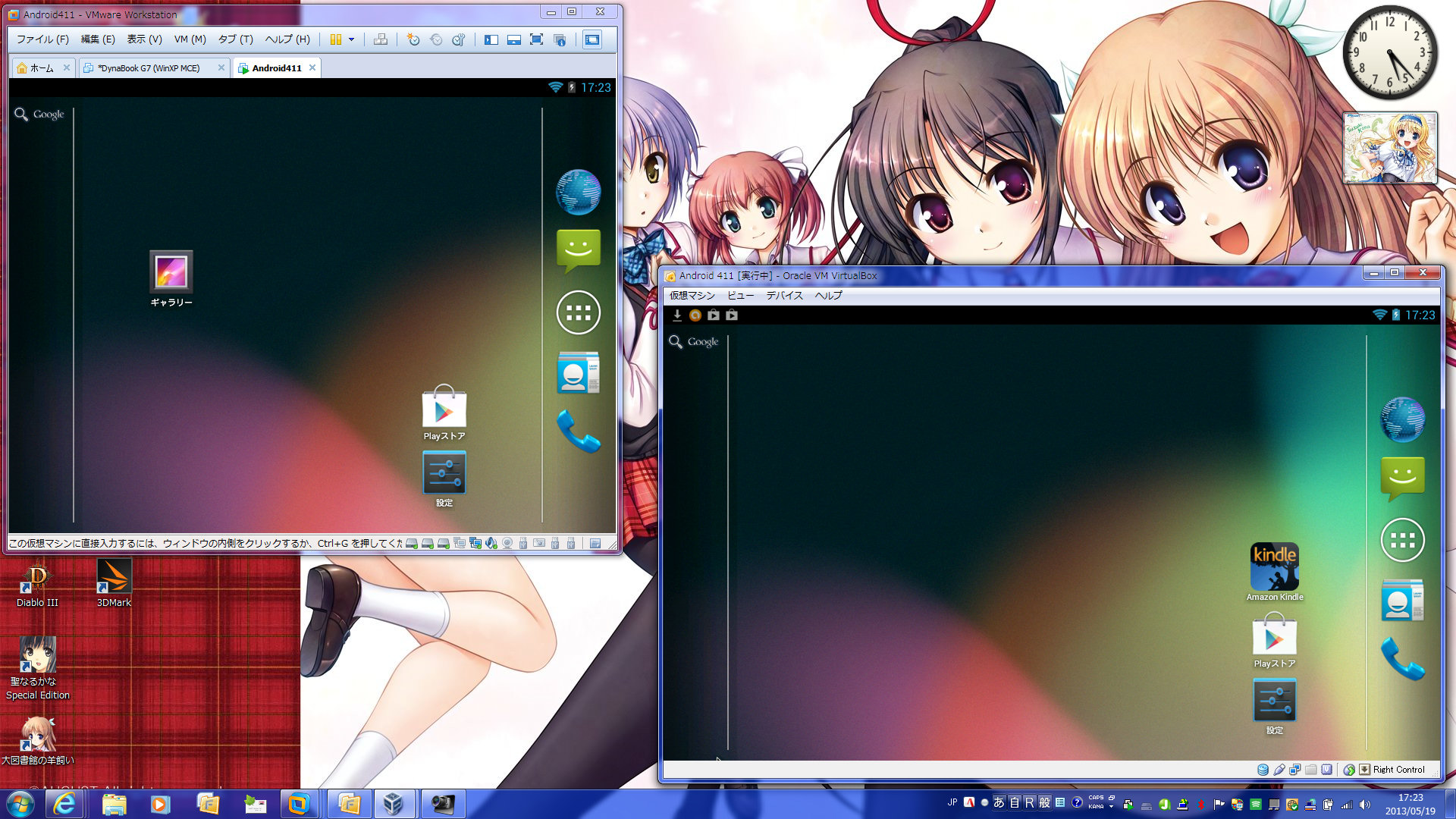Click the active network adapter icon in VMware status bar
This screenshot has width=1456, height=819.
coord(475,543)
